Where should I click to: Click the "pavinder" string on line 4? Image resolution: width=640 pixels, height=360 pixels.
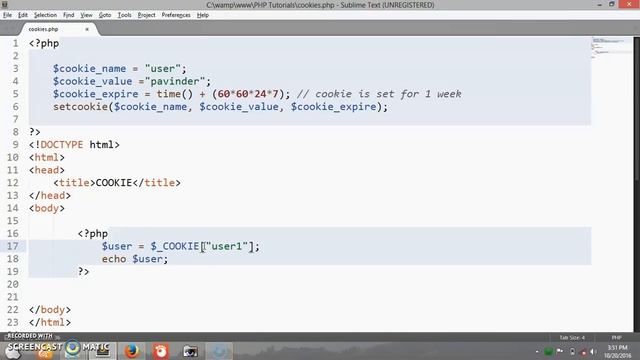click(175, 81)
